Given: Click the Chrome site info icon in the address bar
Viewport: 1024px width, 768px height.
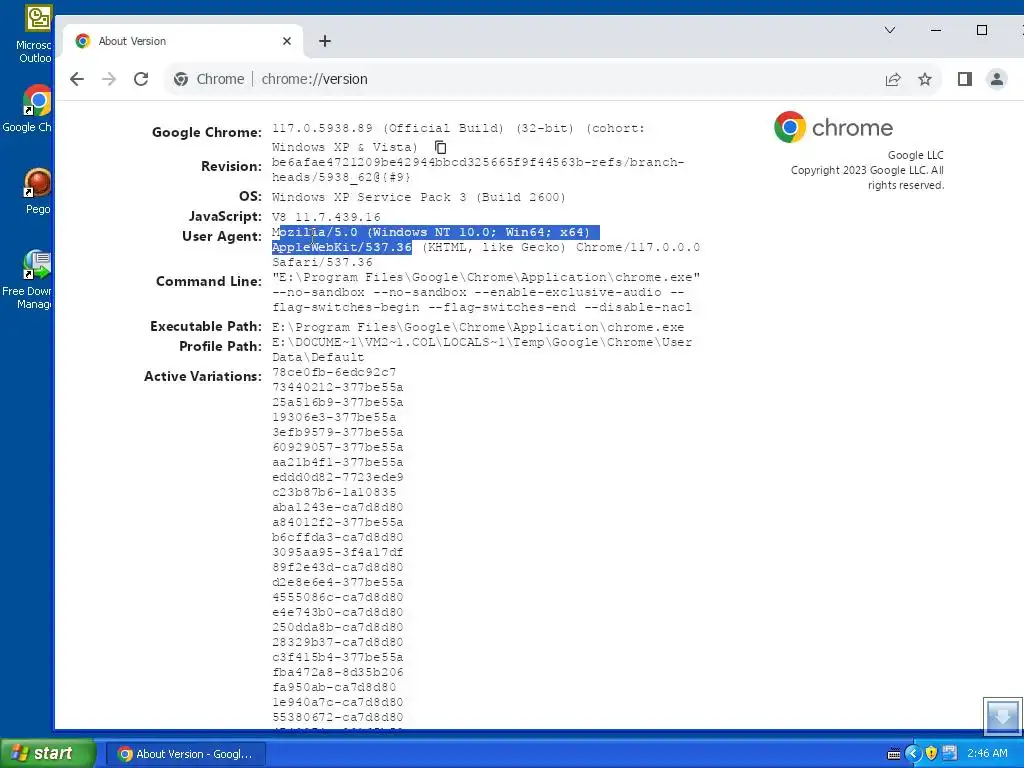Looking at the screenshot, I should [x=181, y=79].
